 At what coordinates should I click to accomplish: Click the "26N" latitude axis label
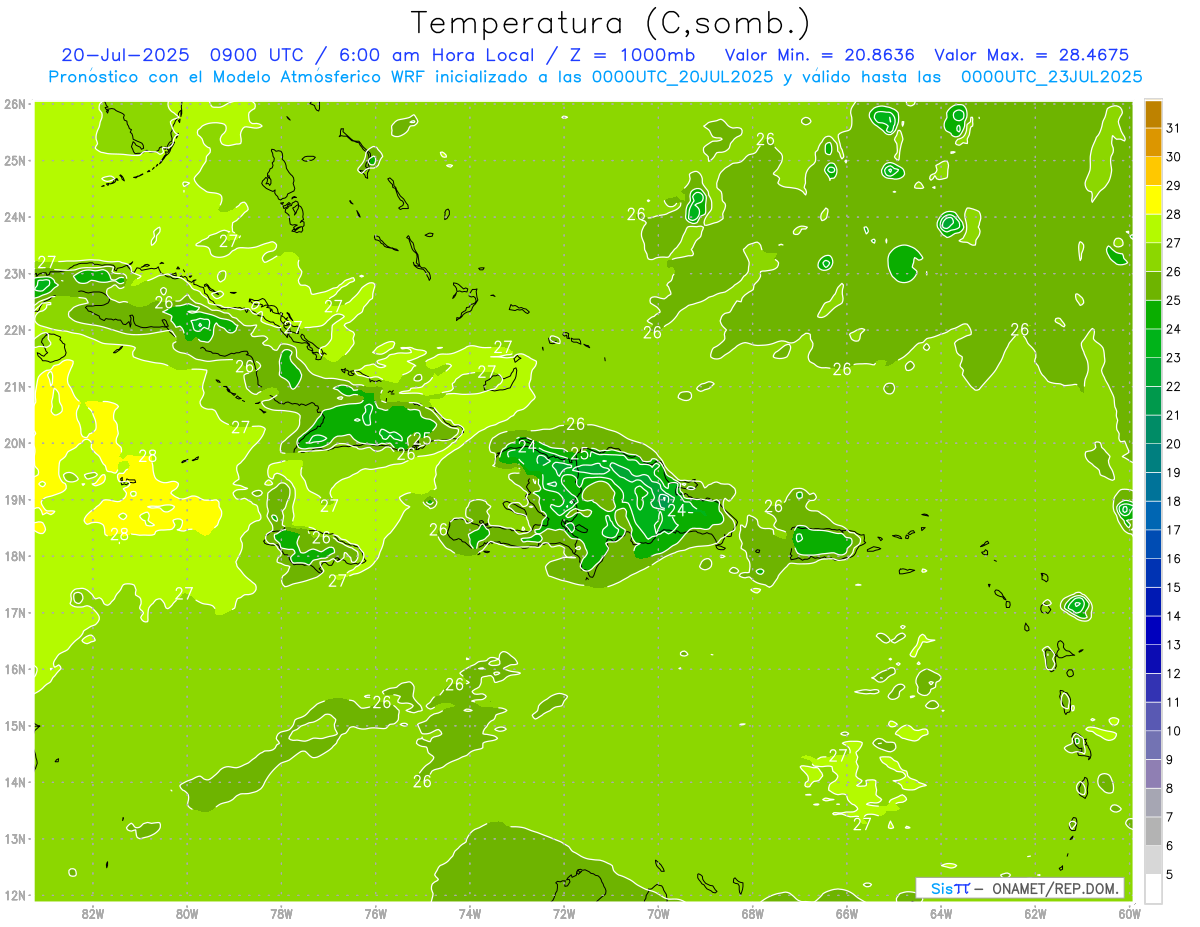click(15, 104)
